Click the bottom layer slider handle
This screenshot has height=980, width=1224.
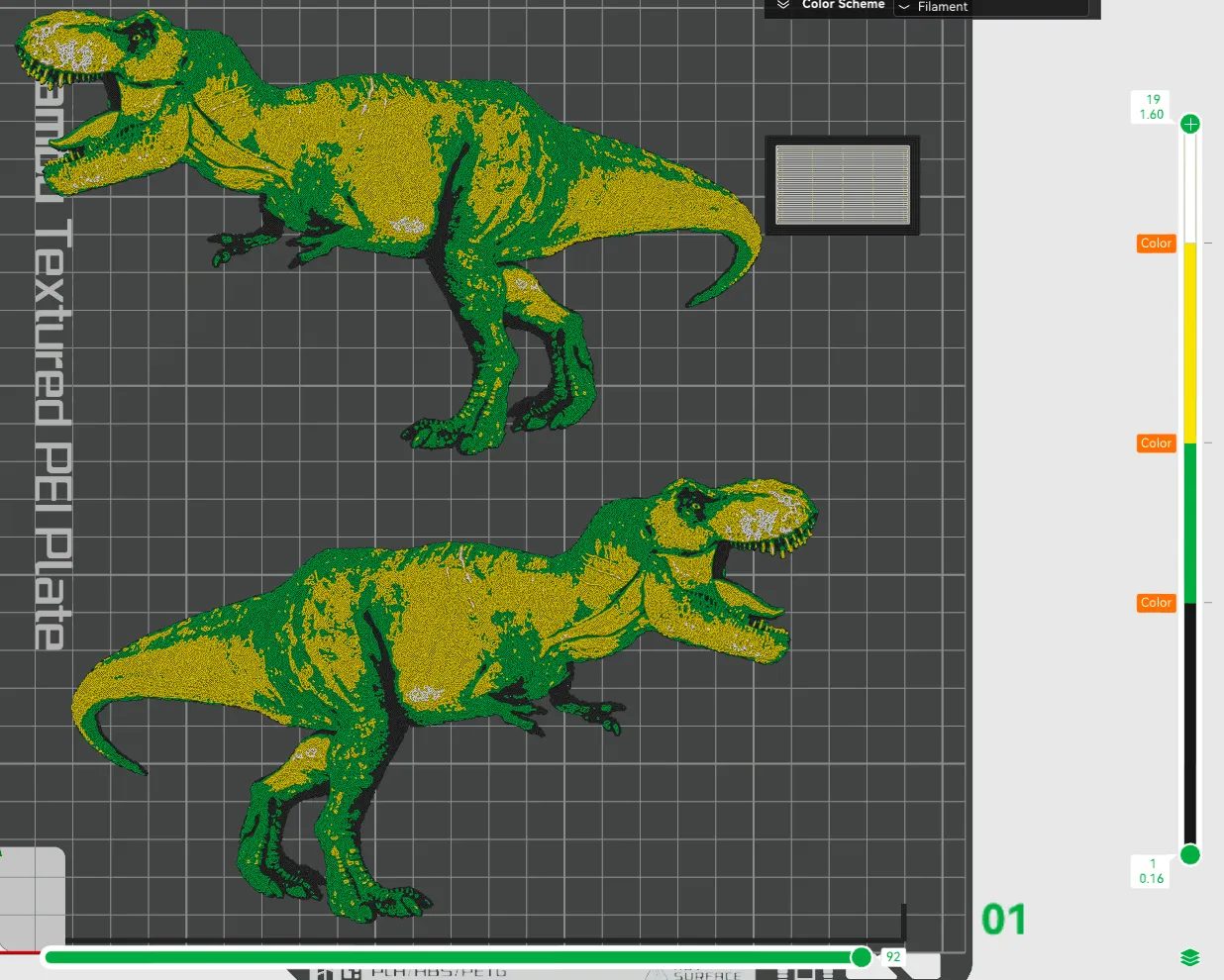[x=1190, y=854]
